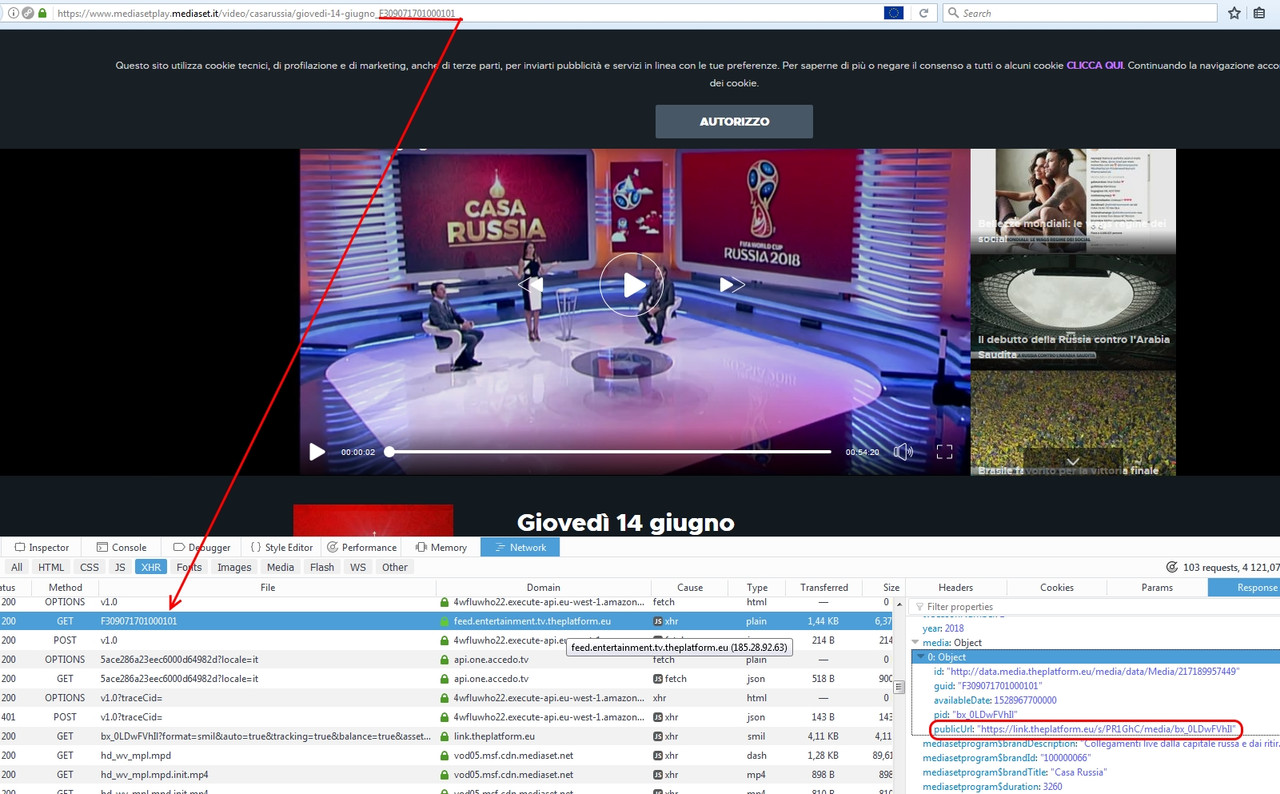This screenshot has height=794, width=1280.
Task: Filter requests by All
Action: click(17, 567)
